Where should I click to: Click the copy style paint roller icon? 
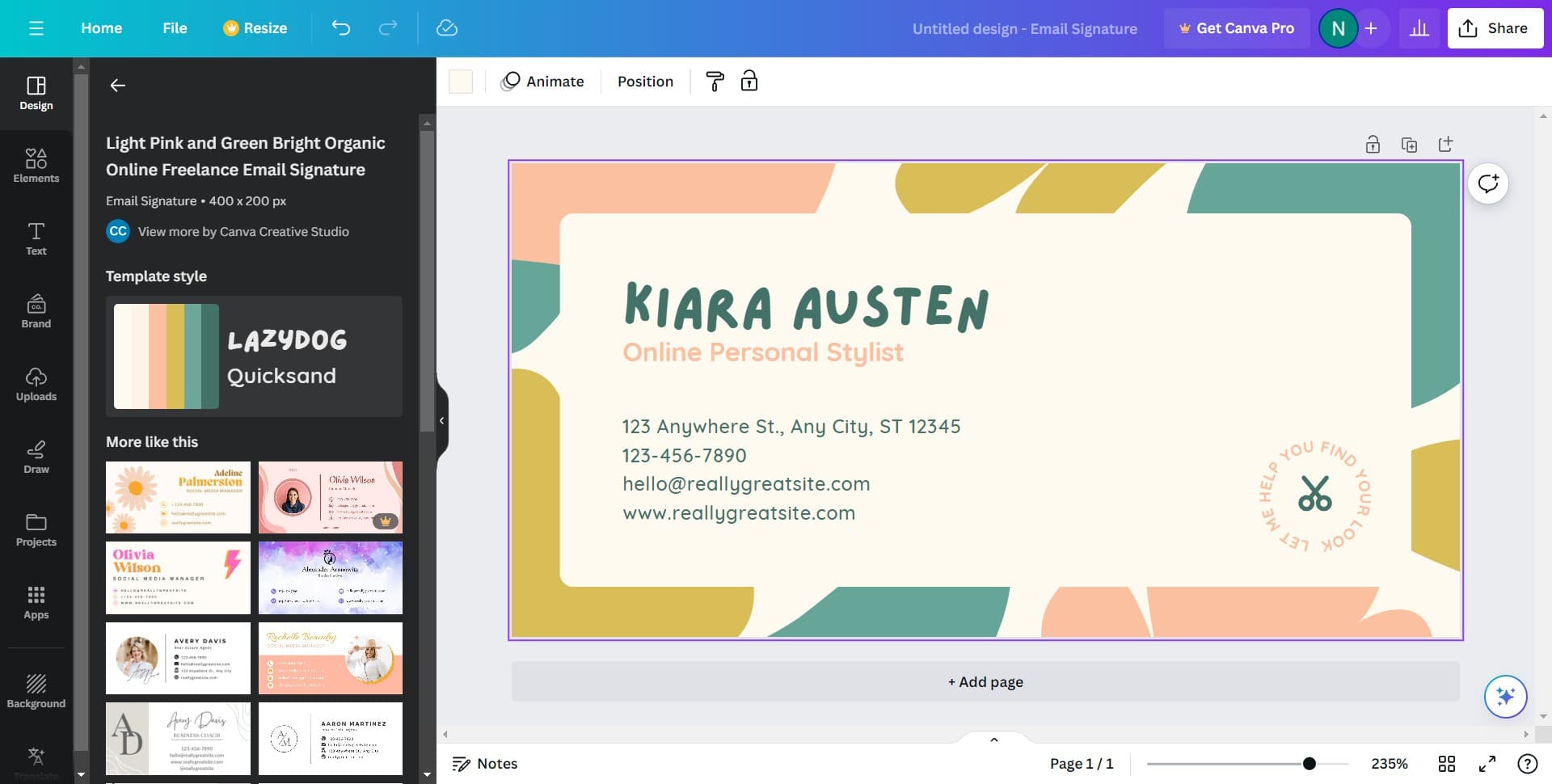715,82
